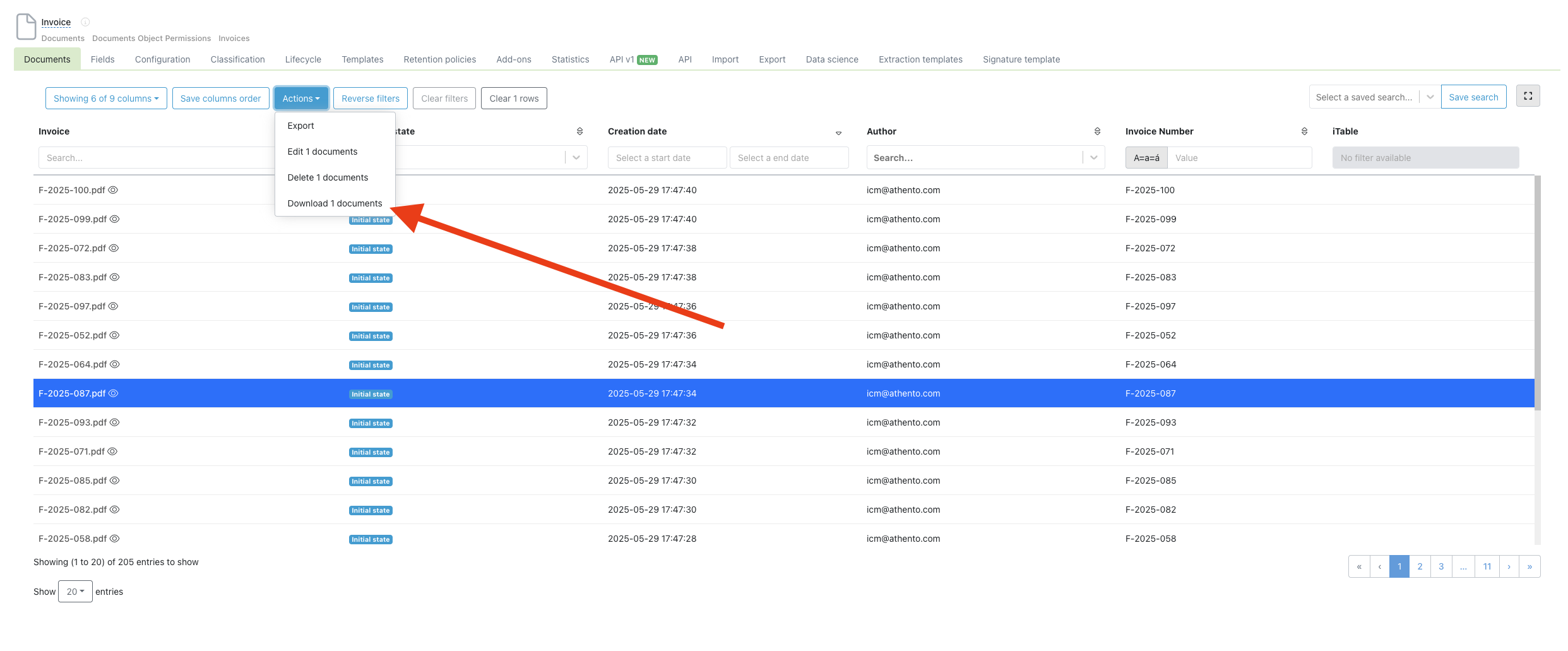Click eye icon next to F-2025-087.pdf

(x=114, y=393)
